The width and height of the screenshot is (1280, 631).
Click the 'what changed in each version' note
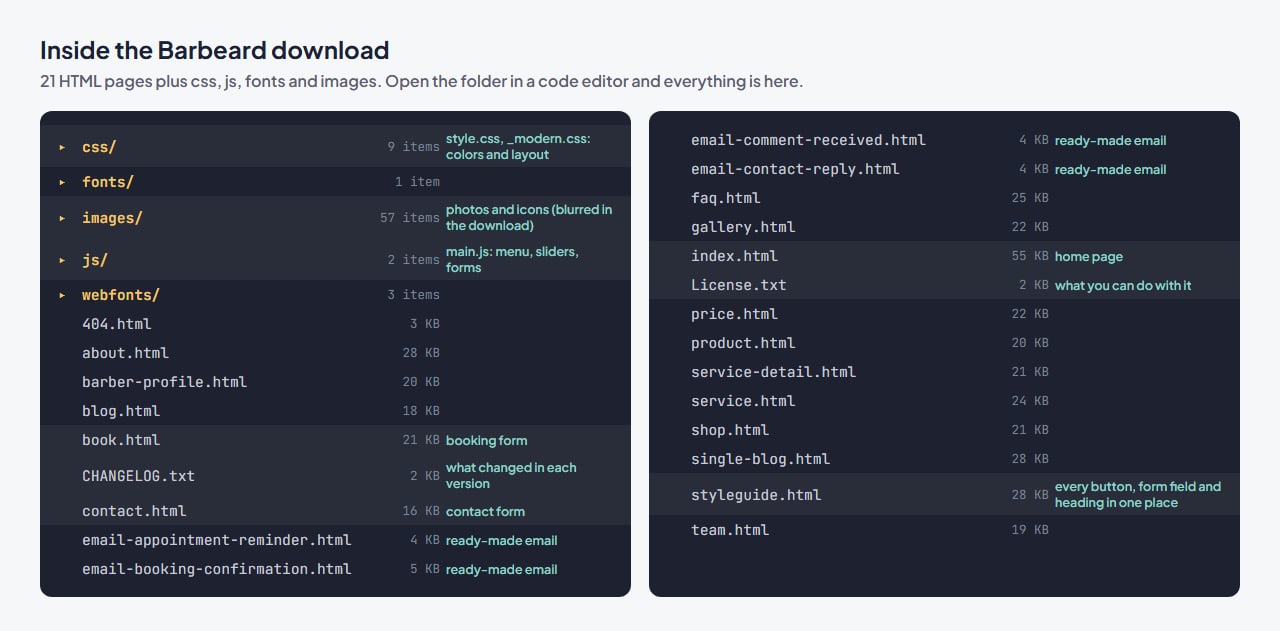(511, 476)
